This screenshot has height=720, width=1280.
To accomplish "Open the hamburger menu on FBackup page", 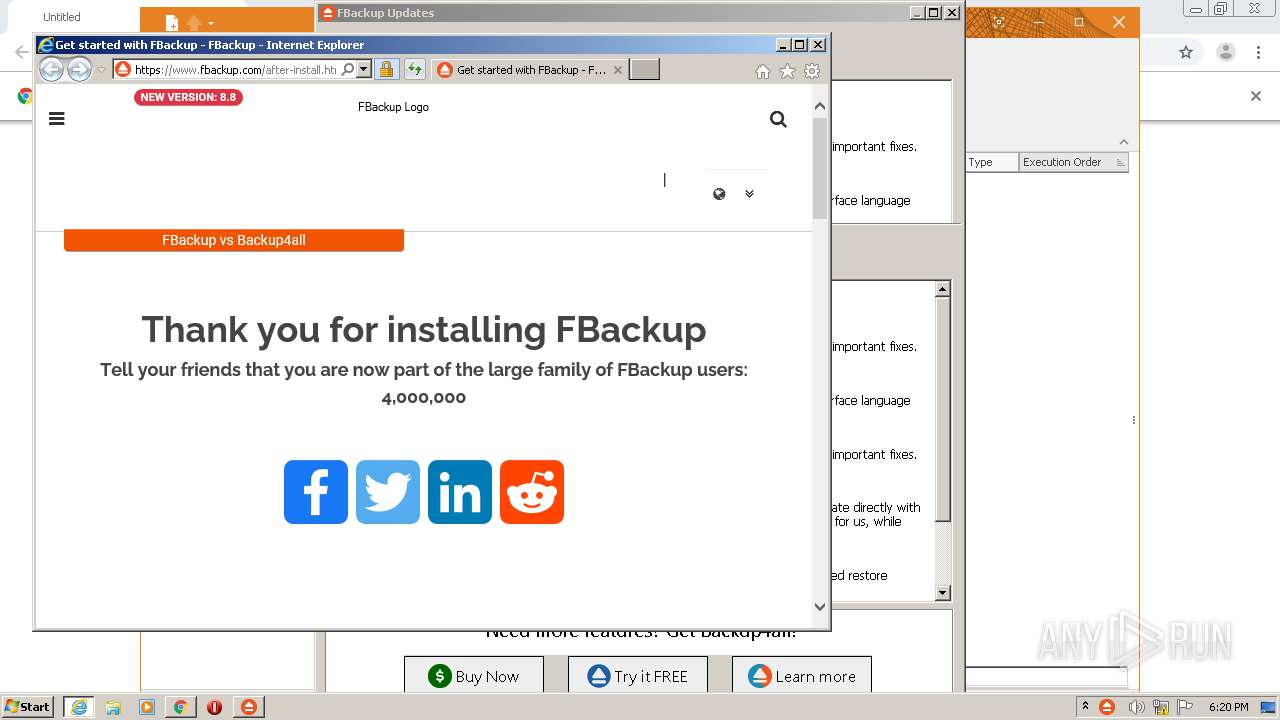I will click(x=57, y=118).
